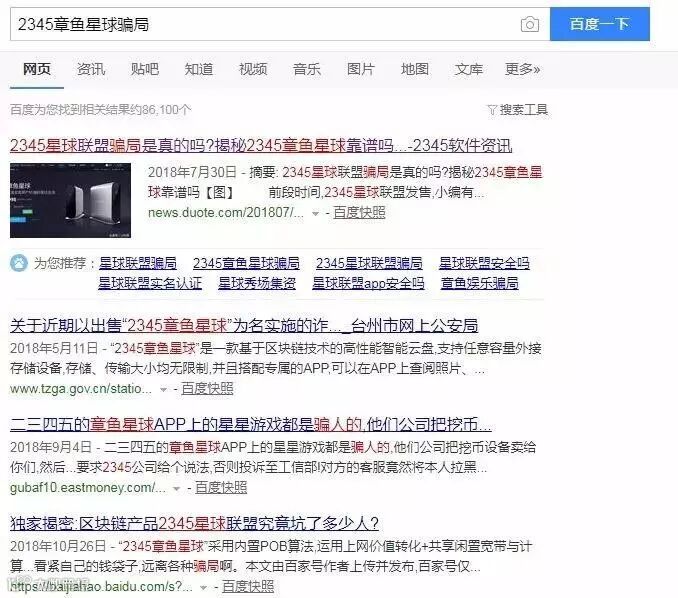Click the www.tzga.gov.cn URL text

pyautogui.click(x=81, y=388)
